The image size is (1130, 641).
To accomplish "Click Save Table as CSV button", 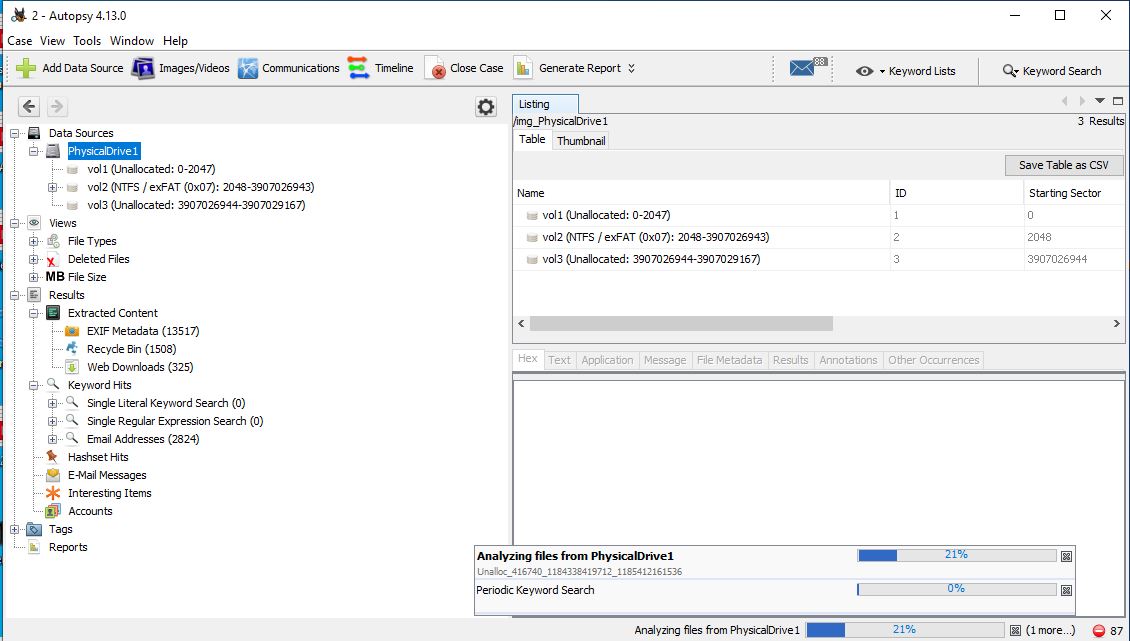I will pos(1064,165).
